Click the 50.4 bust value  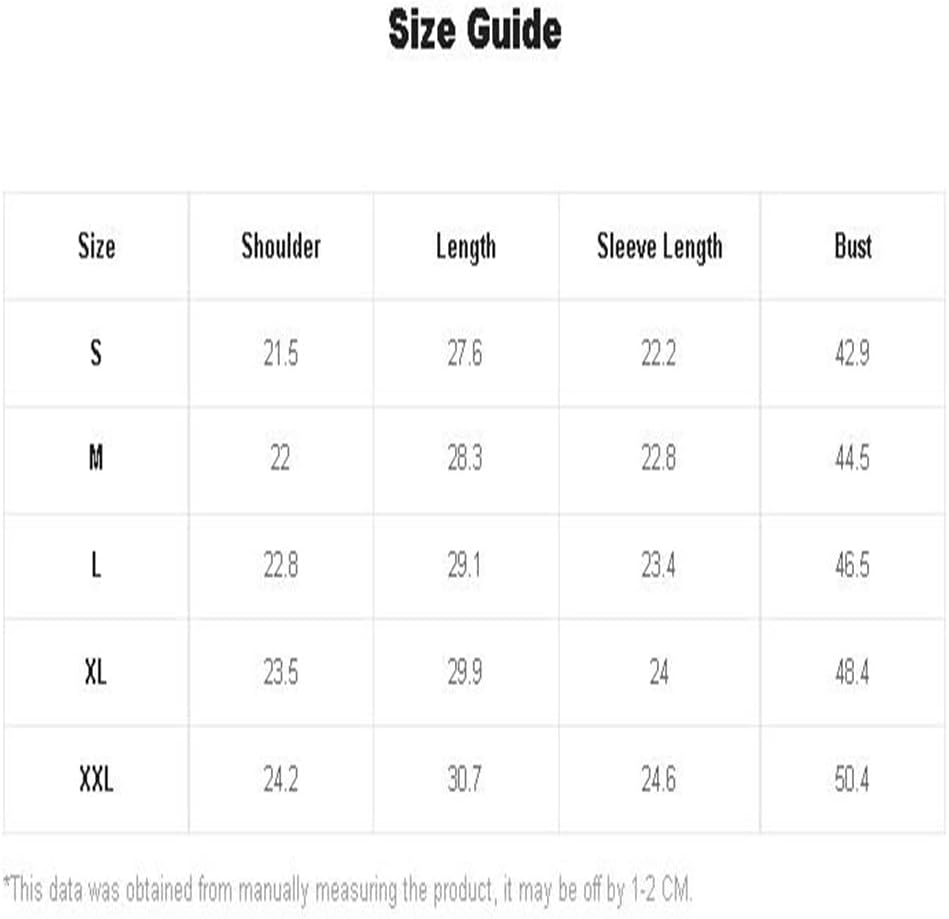click(x=852, y=780)
